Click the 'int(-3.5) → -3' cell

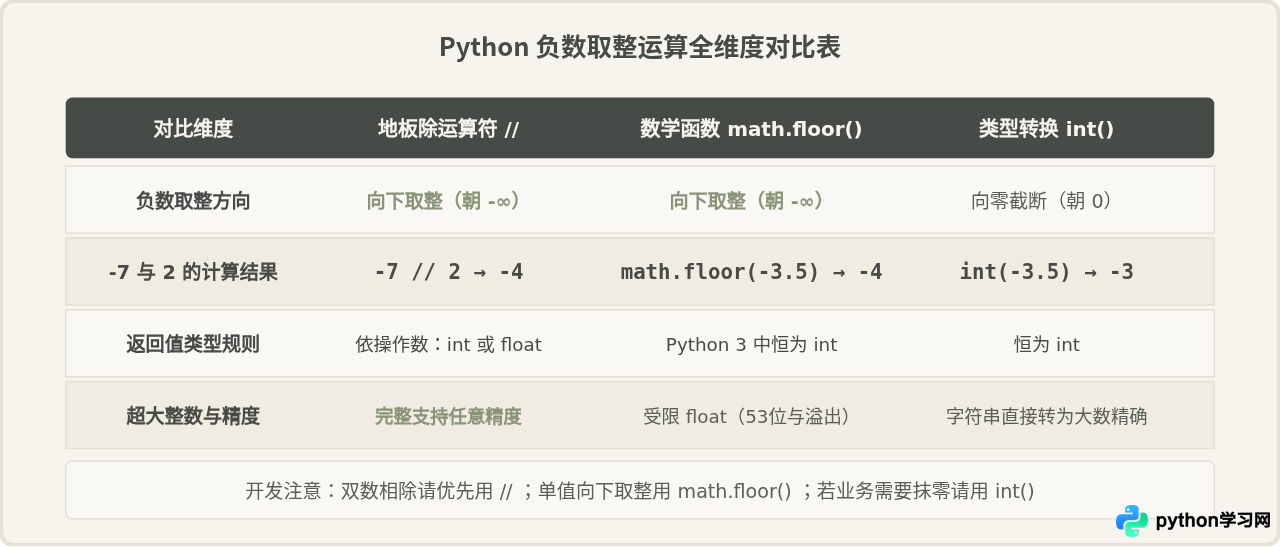click(1046, 272)
